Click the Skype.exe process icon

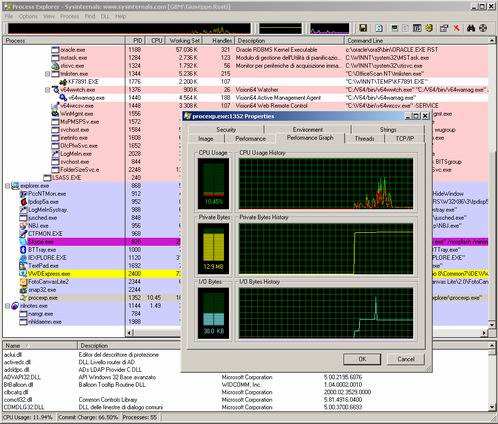pyautogui.click(x=23, y=242)
